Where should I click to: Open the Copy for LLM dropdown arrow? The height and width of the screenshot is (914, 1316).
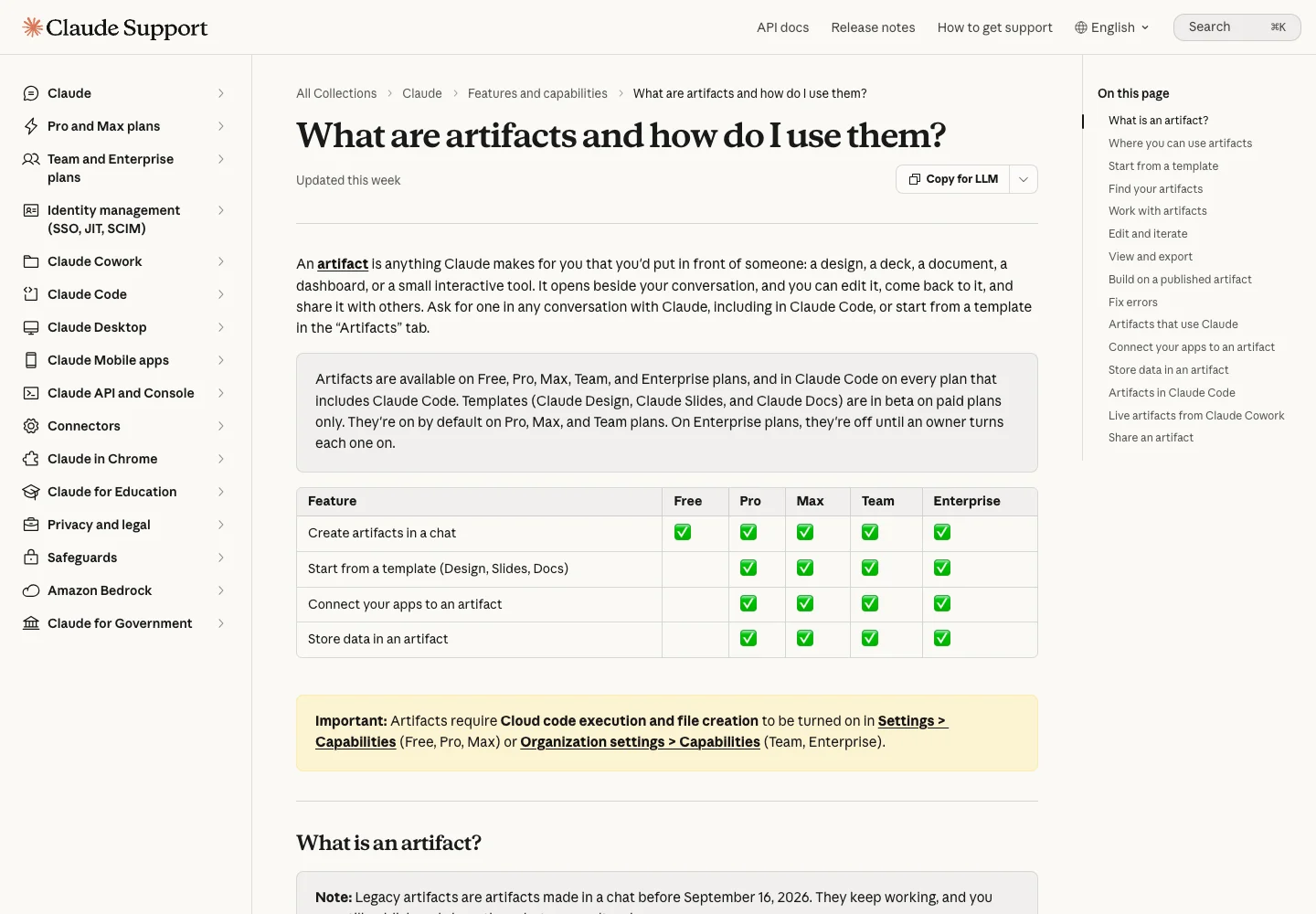pos(1024,179)
